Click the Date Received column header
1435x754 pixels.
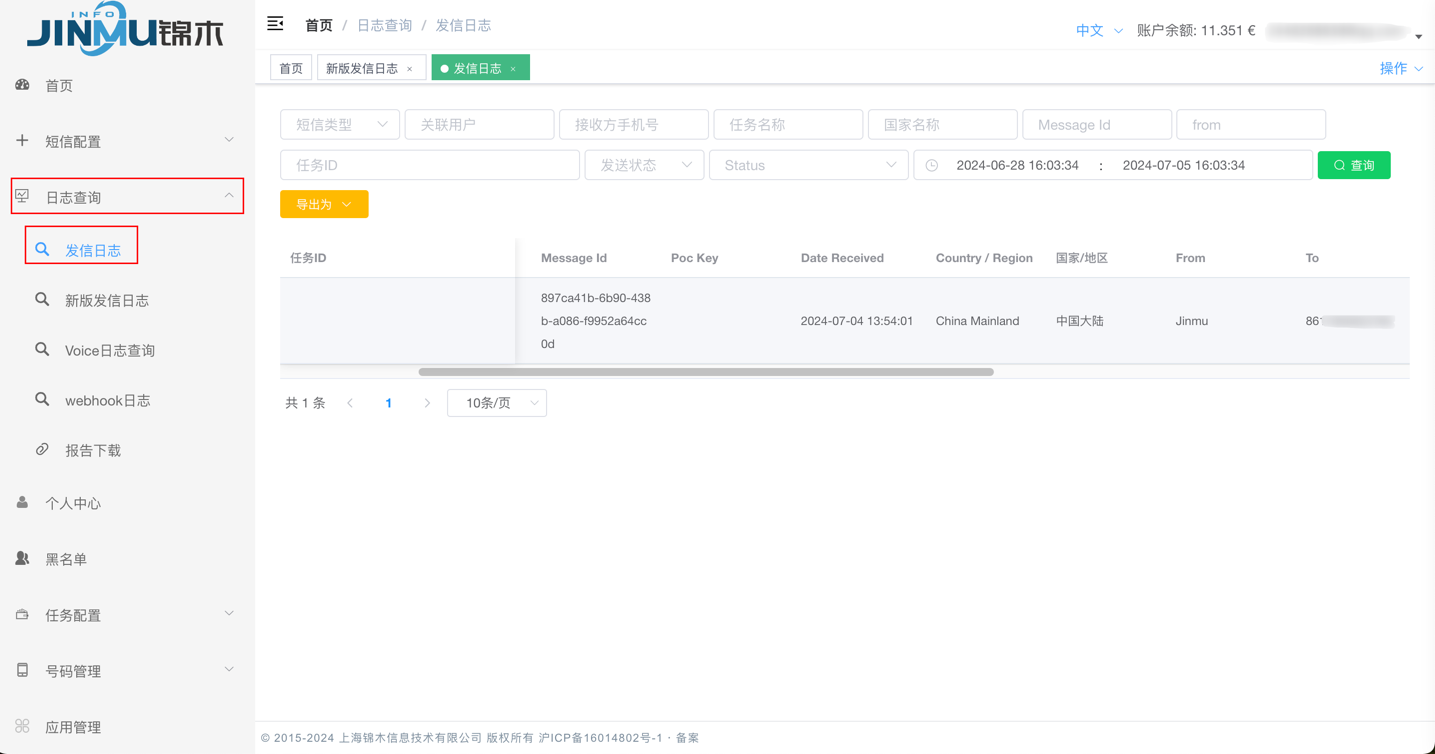click(842, 258)
